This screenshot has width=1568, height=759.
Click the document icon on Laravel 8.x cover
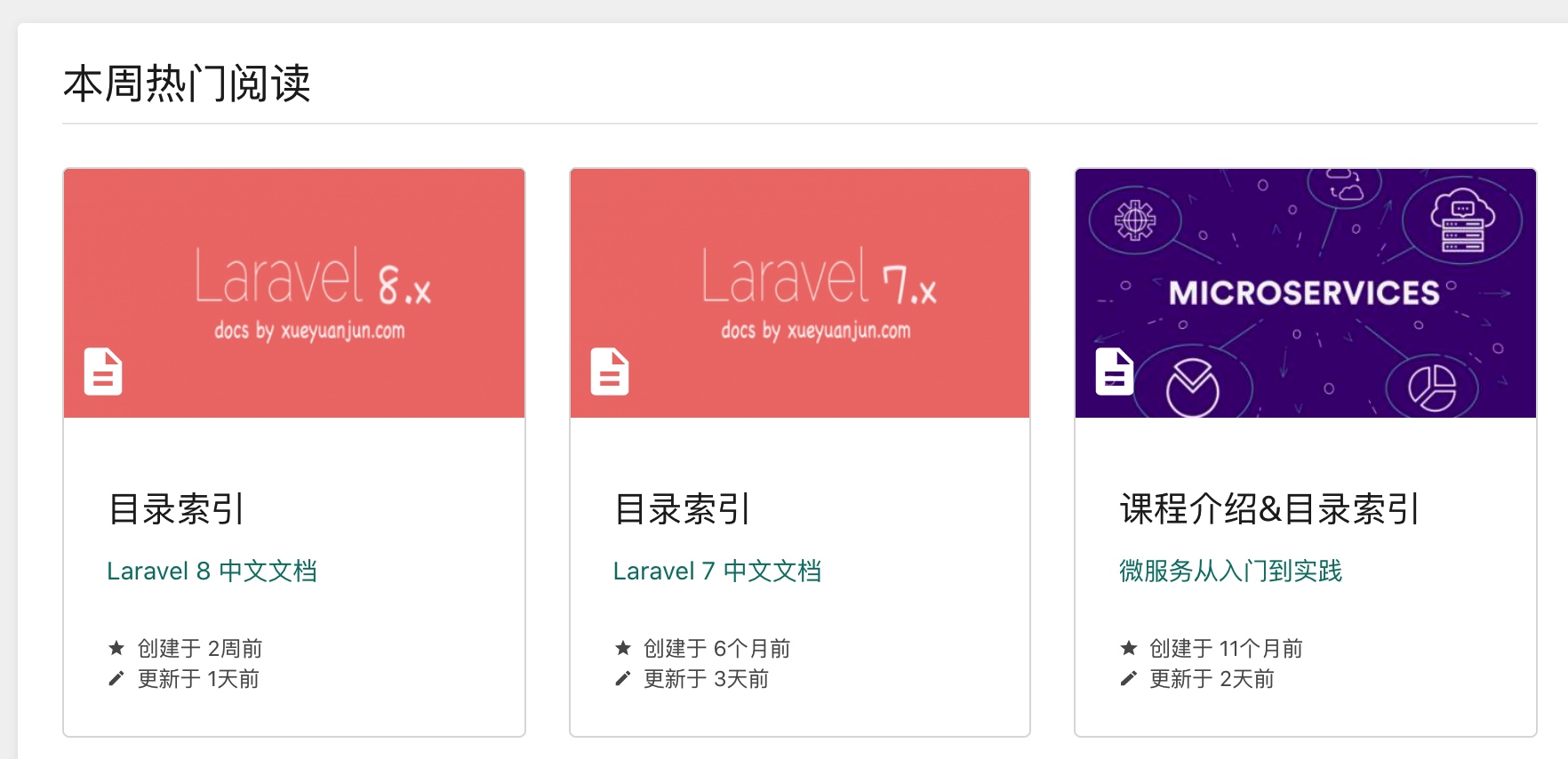[x=103, y=372]
